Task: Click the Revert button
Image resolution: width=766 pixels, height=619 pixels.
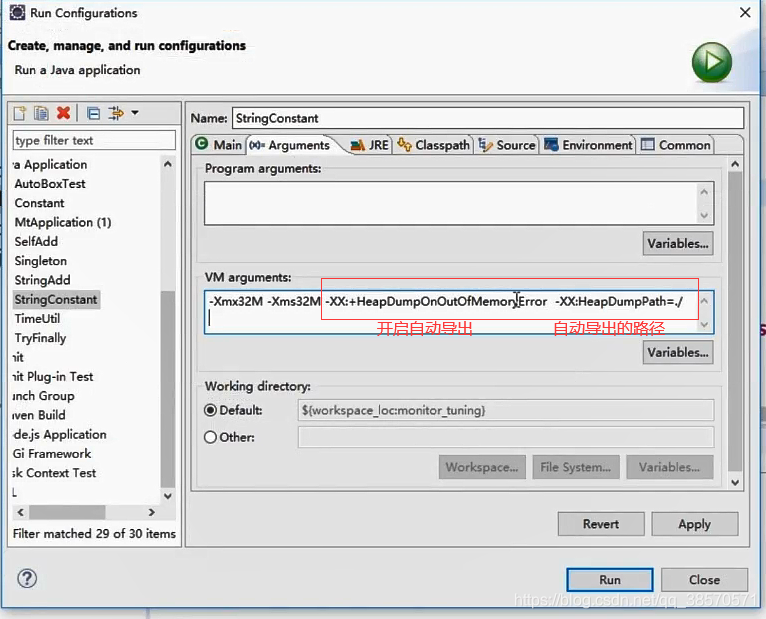Action: point(601,524)
